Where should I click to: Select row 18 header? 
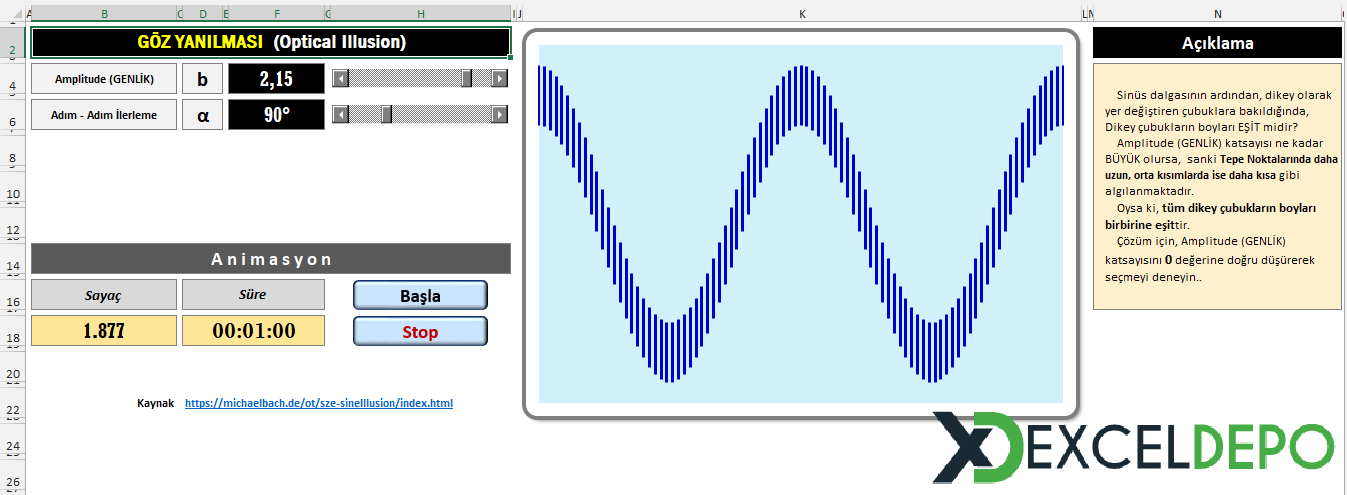tap(12, 339)
